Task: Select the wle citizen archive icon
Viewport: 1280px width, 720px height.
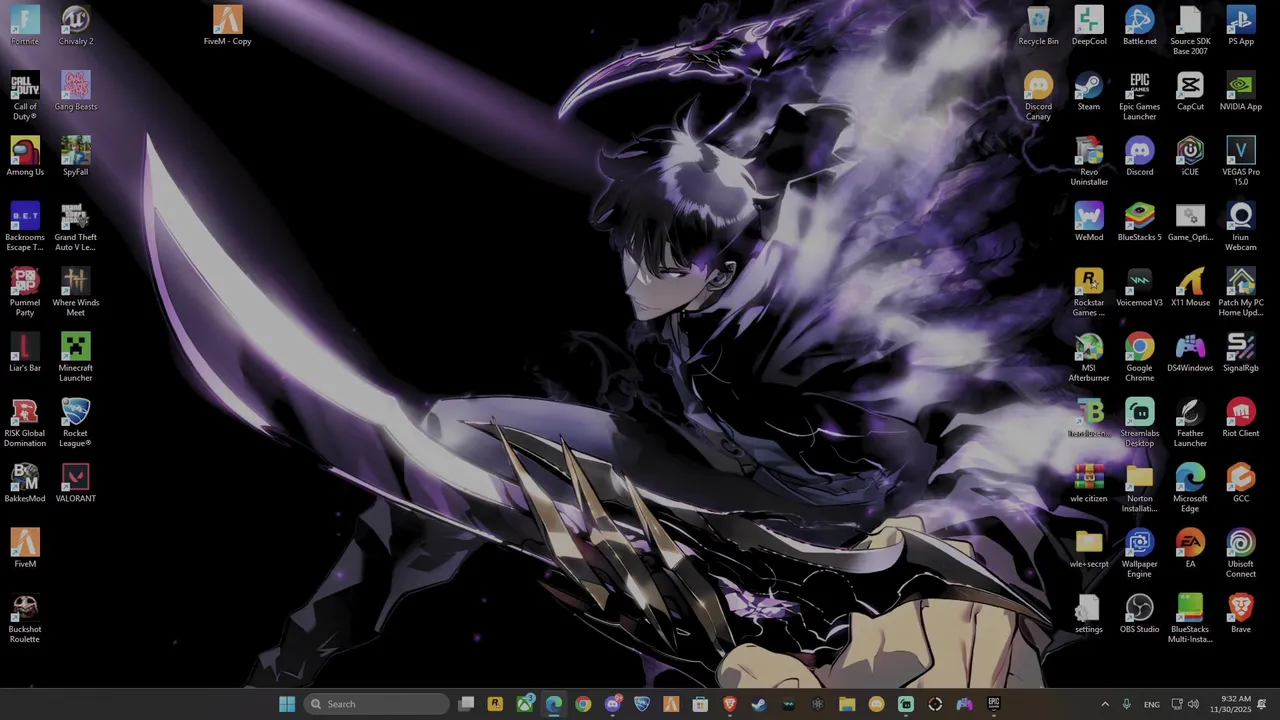Action: pyautogui.click(x=1089, y=483)
